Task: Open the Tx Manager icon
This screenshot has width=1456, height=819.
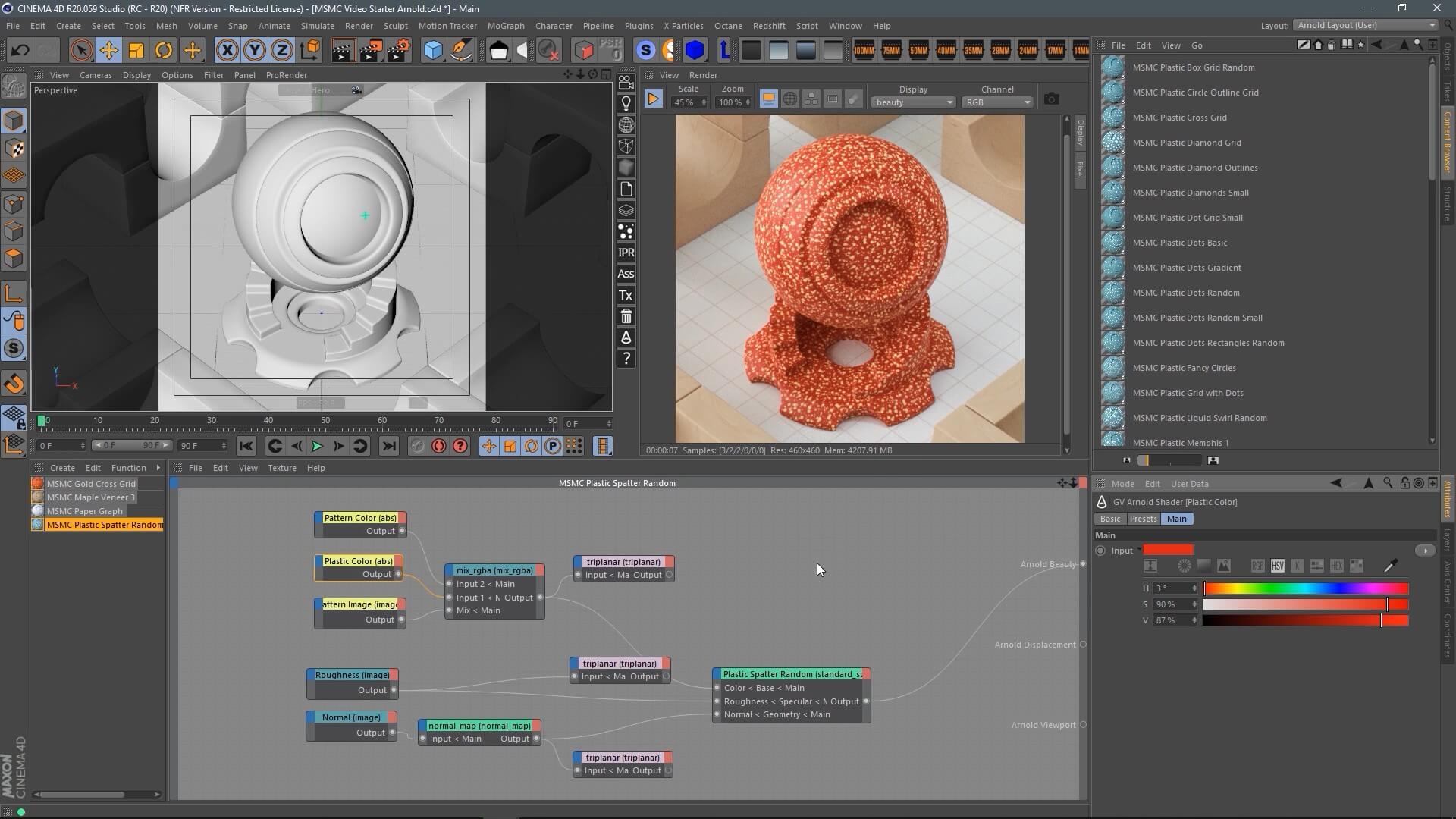Action: coord(626,295)
